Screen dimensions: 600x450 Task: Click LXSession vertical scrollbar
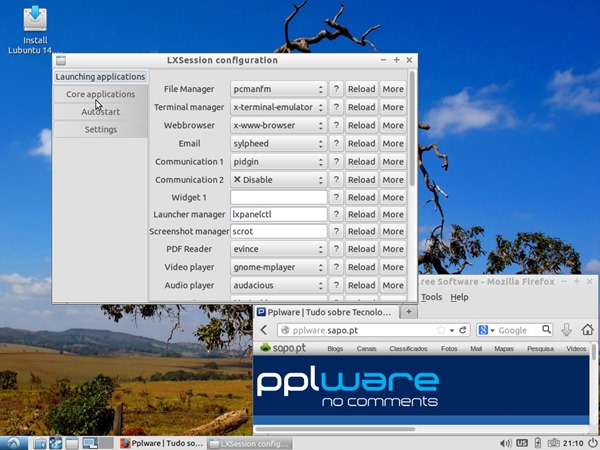click(x=412, y=128)
